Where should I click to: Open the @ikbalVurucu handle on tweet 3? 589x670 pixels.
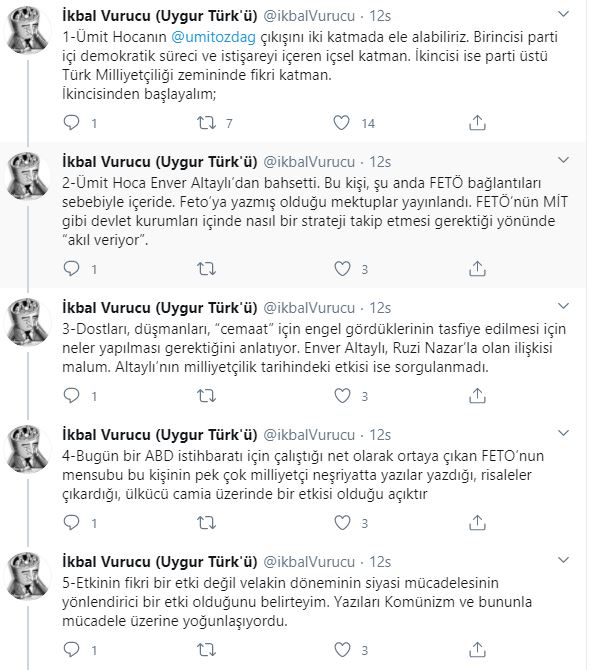[x=309, y=308]
